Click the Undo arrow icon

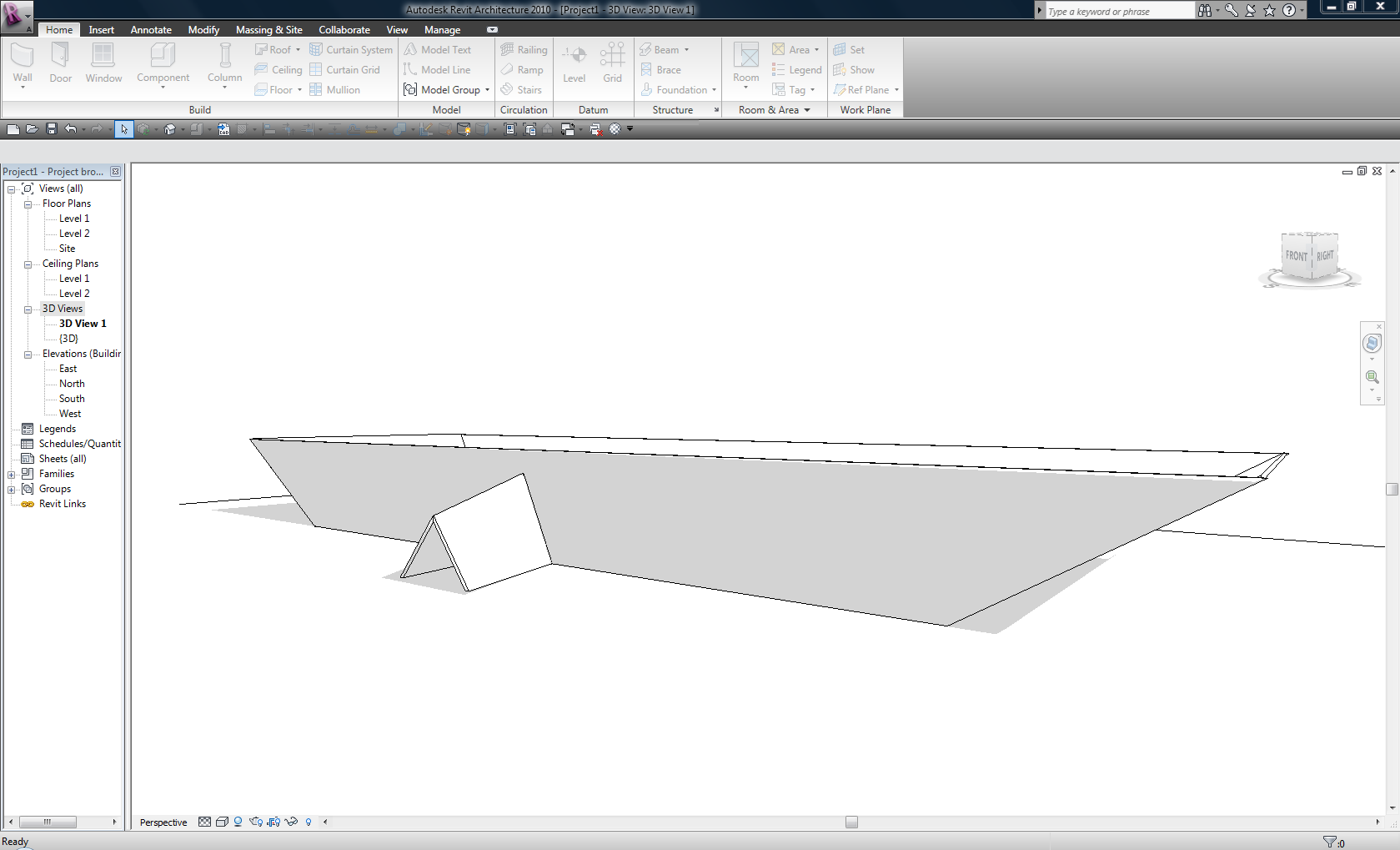(71, 129)
